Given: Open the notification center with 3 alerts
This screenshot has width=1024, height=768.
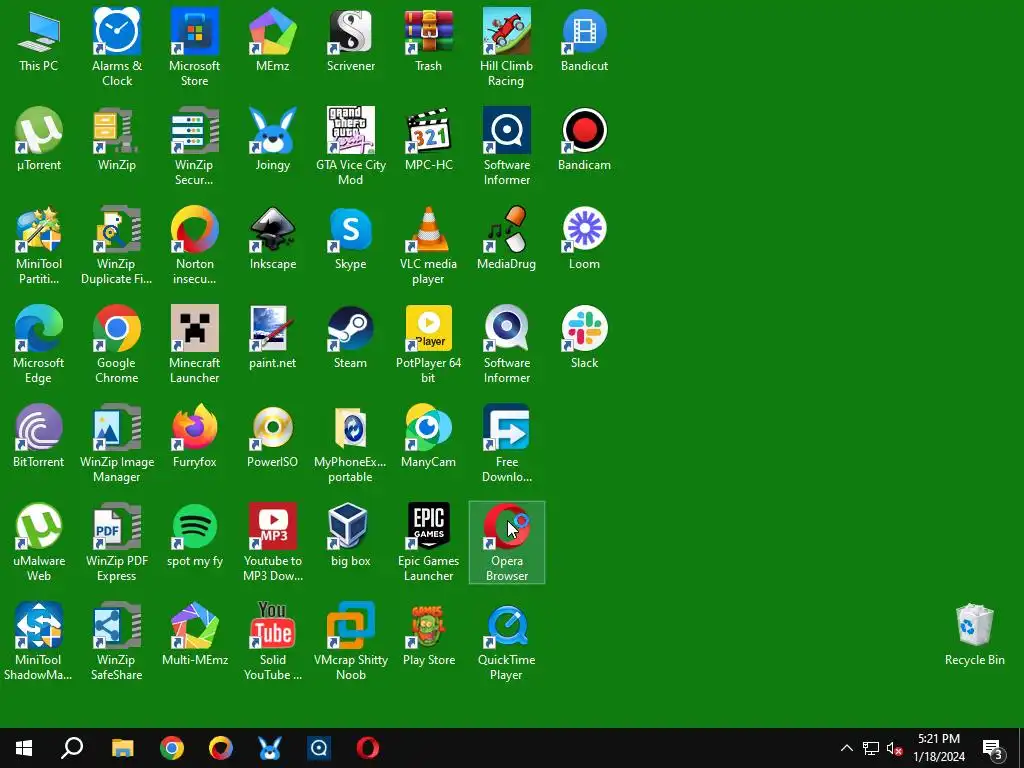Looking at the screenshot, I should (x=993, y=748).
